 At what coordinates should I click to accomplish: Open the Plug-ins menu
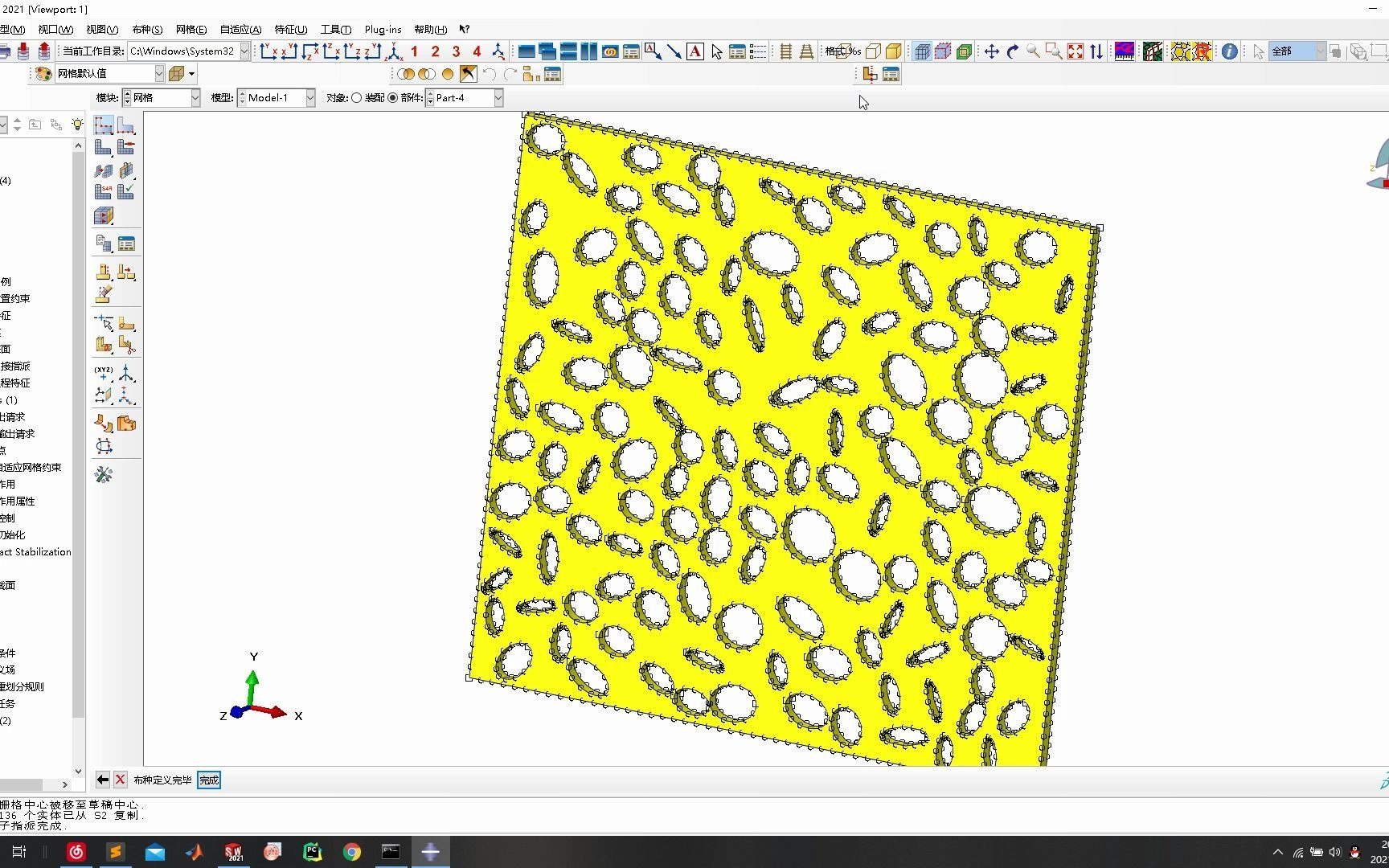coord(383,29)
